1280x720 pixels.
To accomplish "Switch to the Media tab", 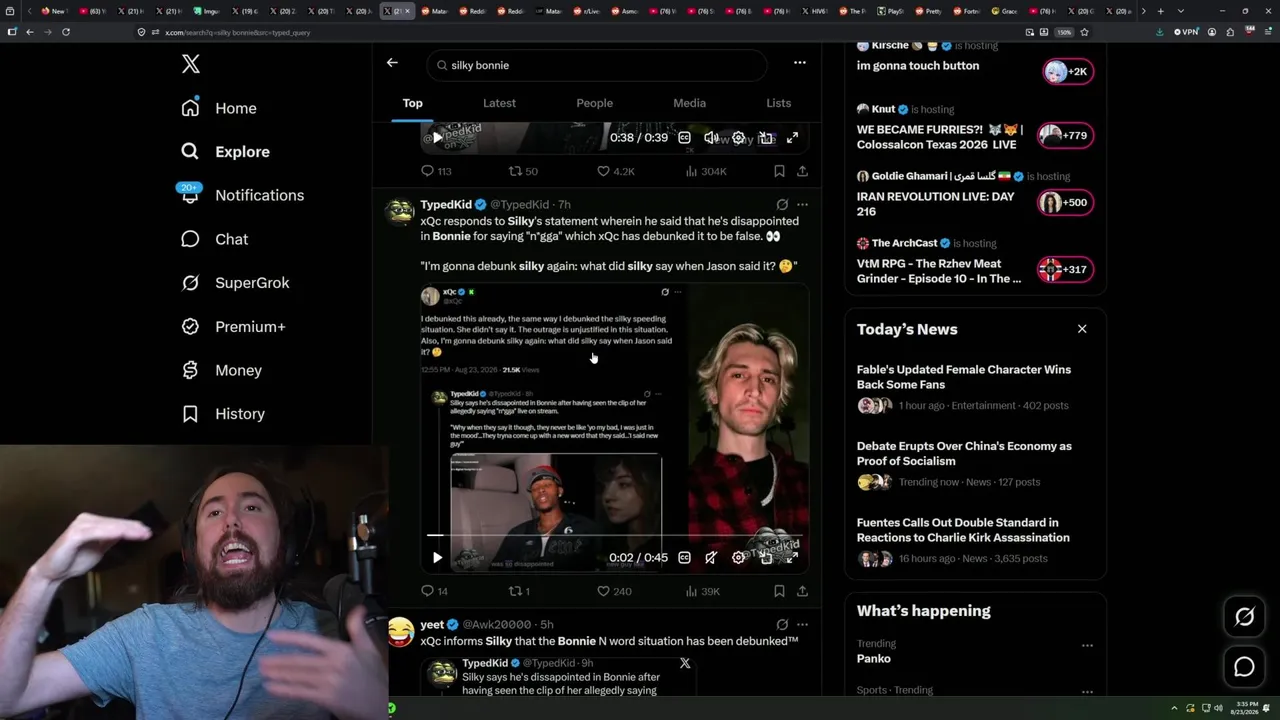I will click(x=689, y=103).
